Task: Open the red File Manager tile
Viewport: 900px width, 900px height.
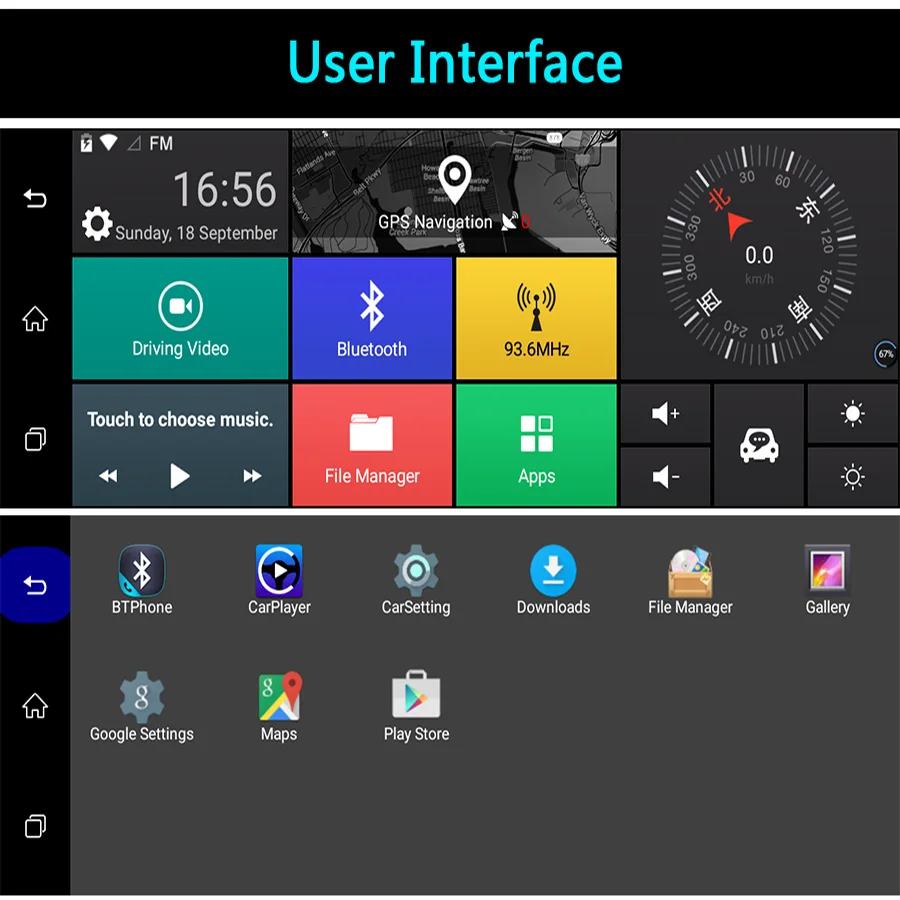Action: pyautogui.click(x=372, y=445)
